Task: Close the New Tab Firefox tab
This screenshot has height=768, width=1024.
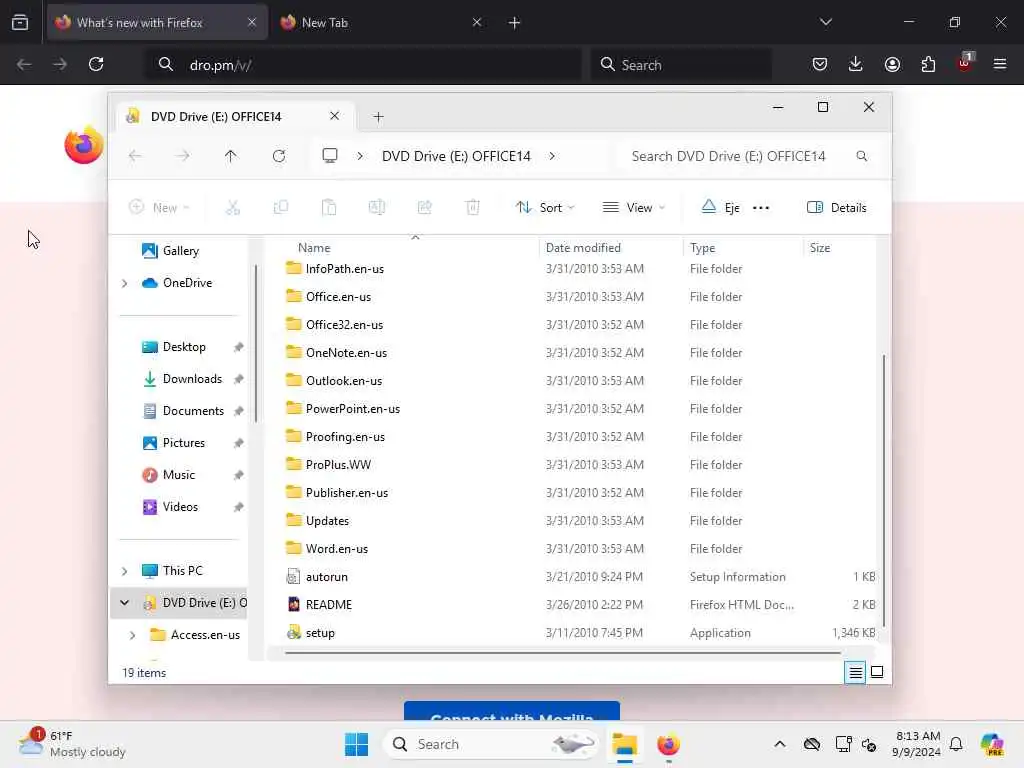Action: (x=477, y=22)
